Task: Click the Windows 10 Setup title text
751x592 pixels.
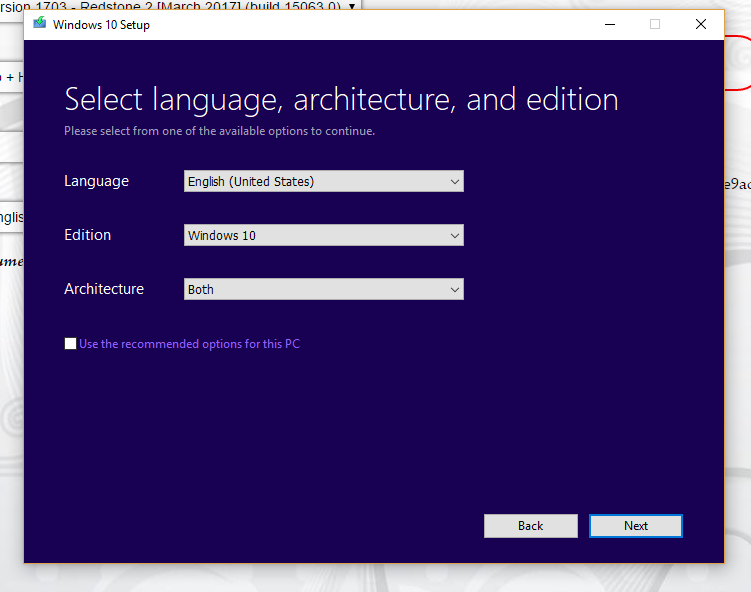Action: (x=101, y=25)
